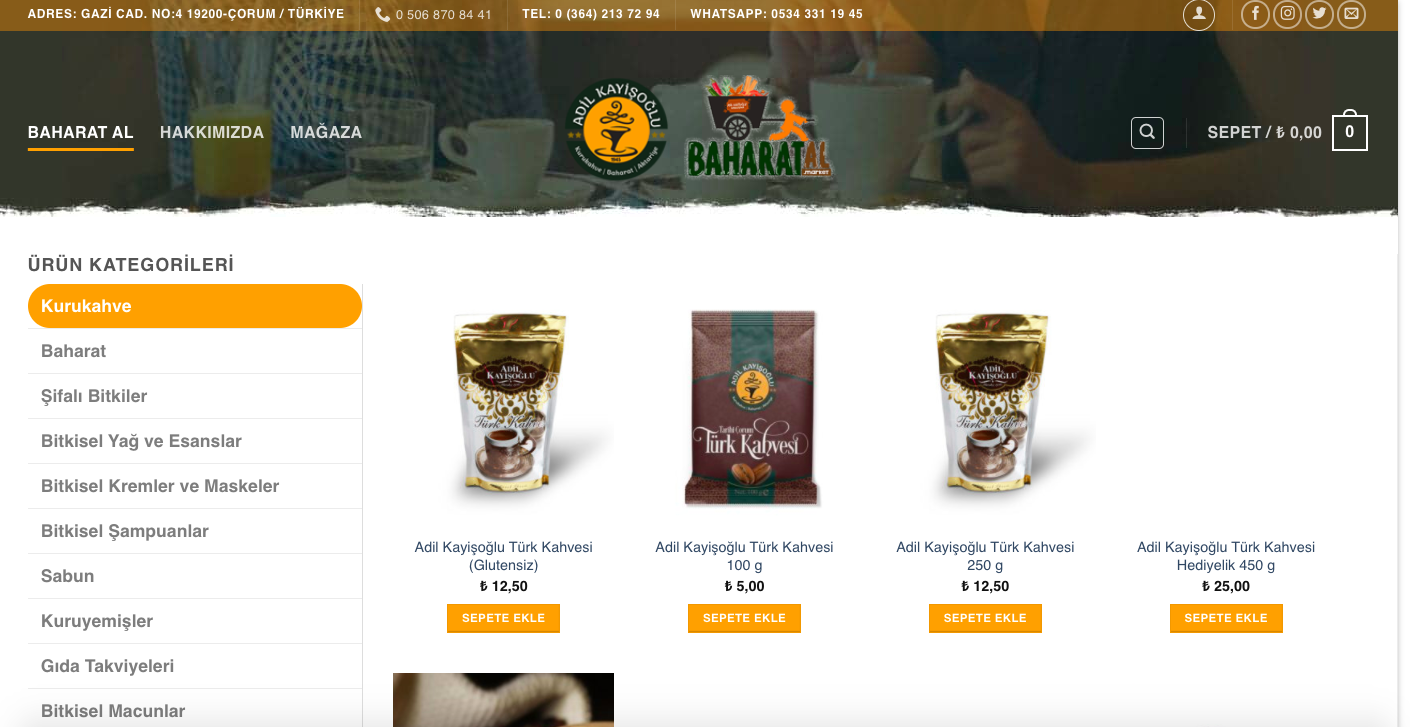Open Bitkisel Yağ ve Esanslar category
Image resolution: width=1410 pixels, height=727 pixels.
[195, 441]
